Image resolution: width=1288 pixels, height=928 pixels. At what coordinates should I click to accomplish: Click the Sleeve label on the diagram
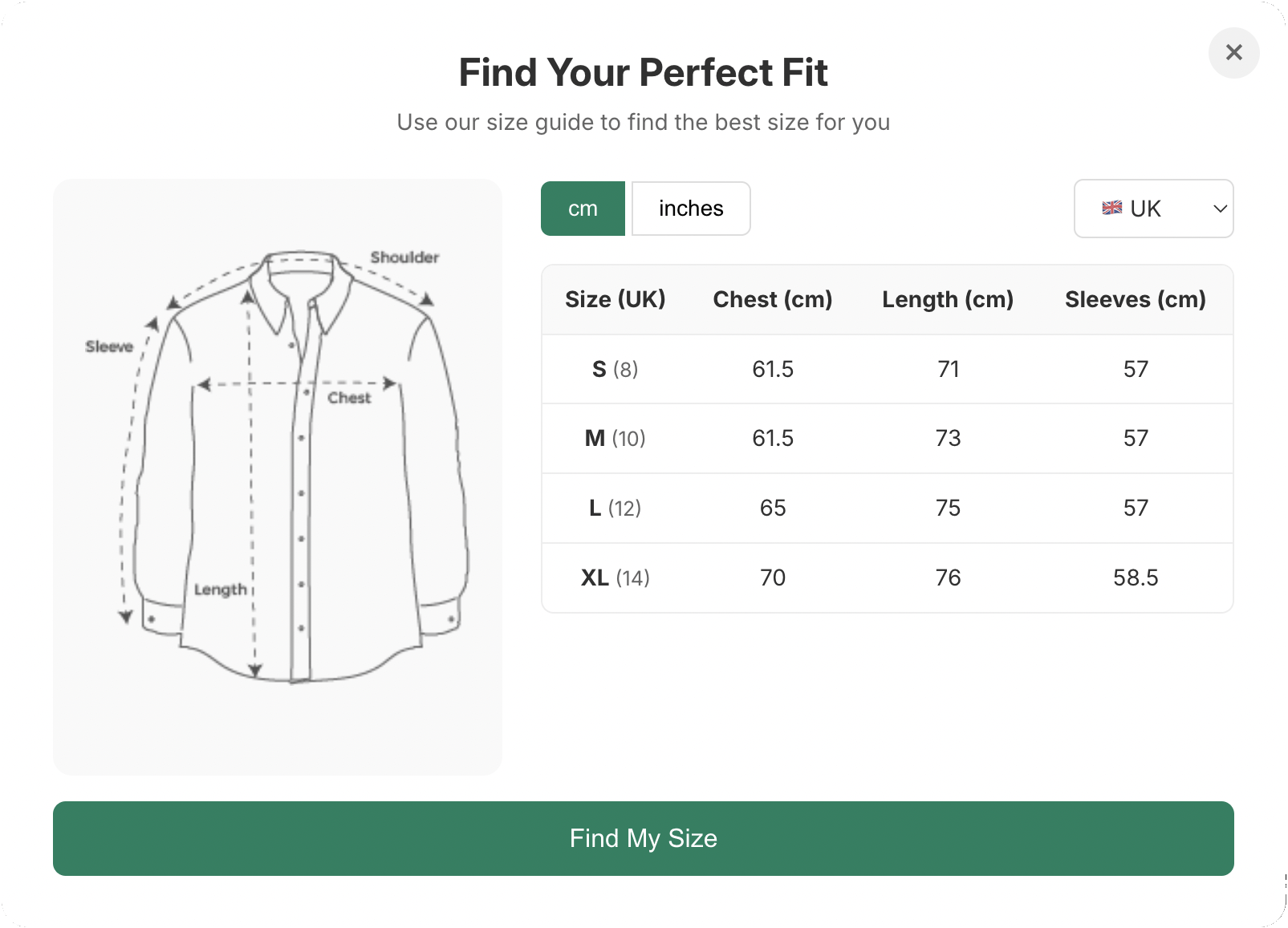coord(108,346)
